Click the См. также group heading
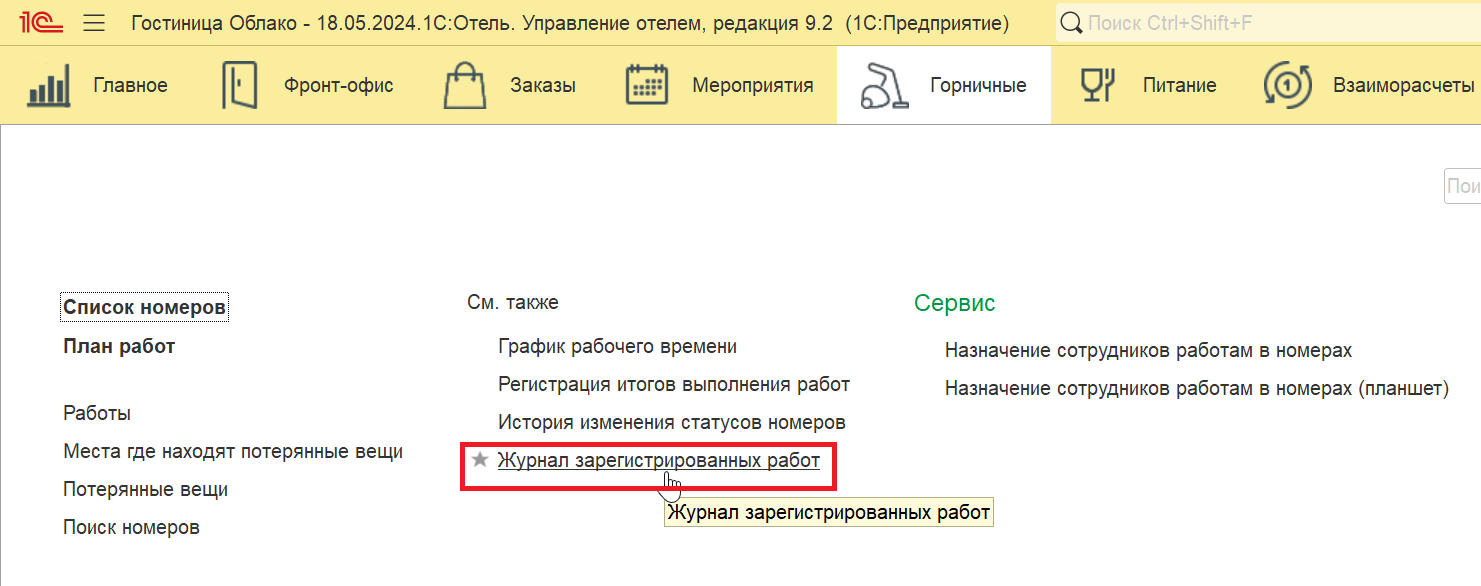The width and height of the screenshot is (1481, 586). pyautogui.click(x=513, y=302)
